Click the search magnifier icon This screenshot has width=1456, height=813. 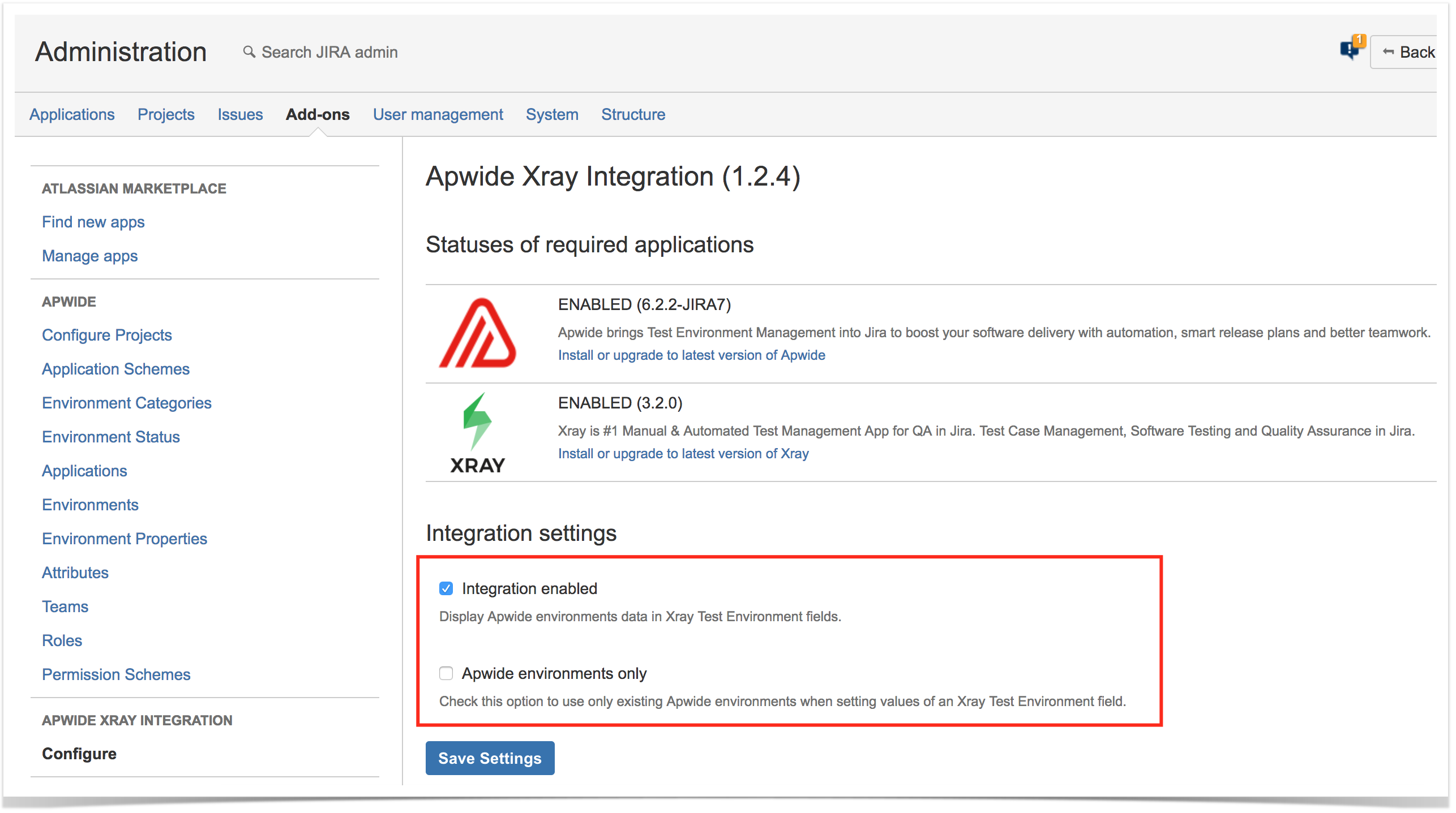[x=249, y=51]
